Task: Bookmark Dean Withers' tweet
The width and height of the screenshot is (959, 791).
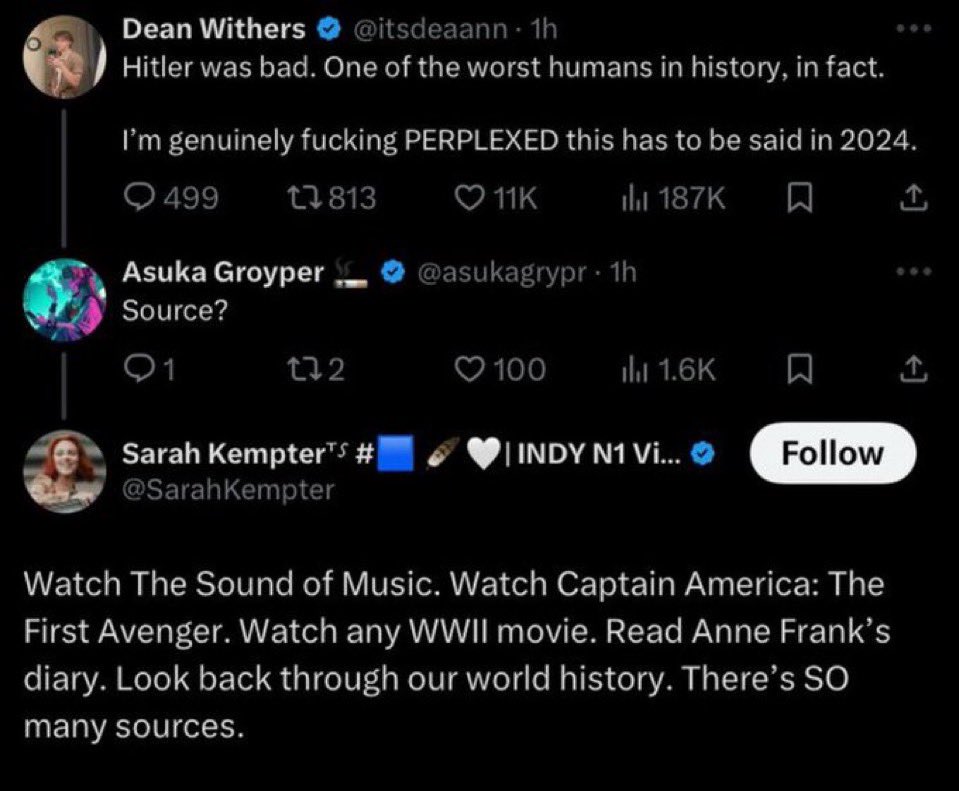Action: 797,199
